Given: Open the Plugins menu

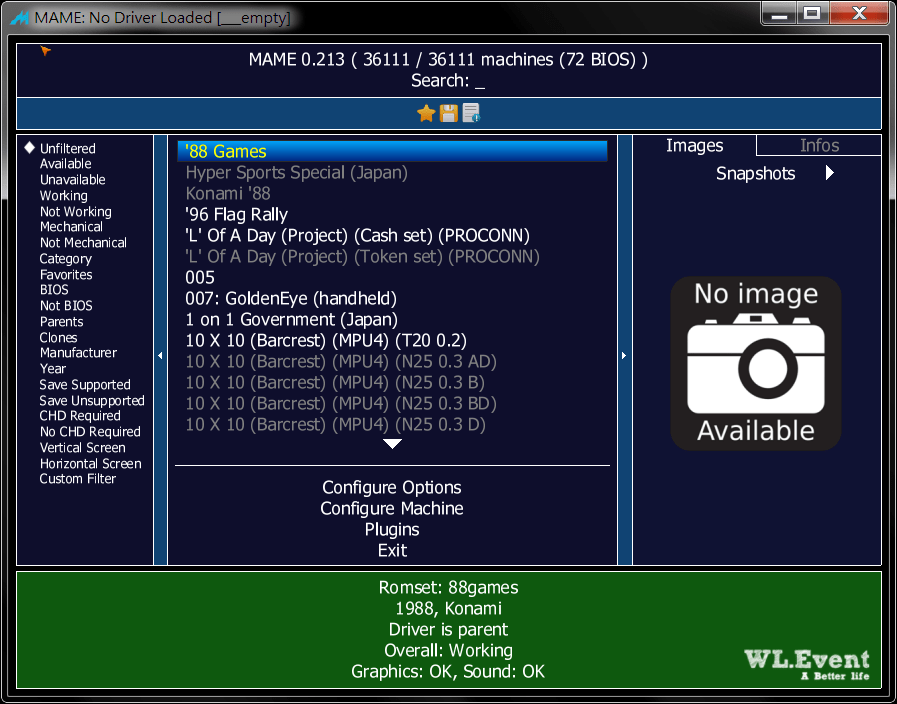Looking at the screenshot, I should (x=392, y=530).
